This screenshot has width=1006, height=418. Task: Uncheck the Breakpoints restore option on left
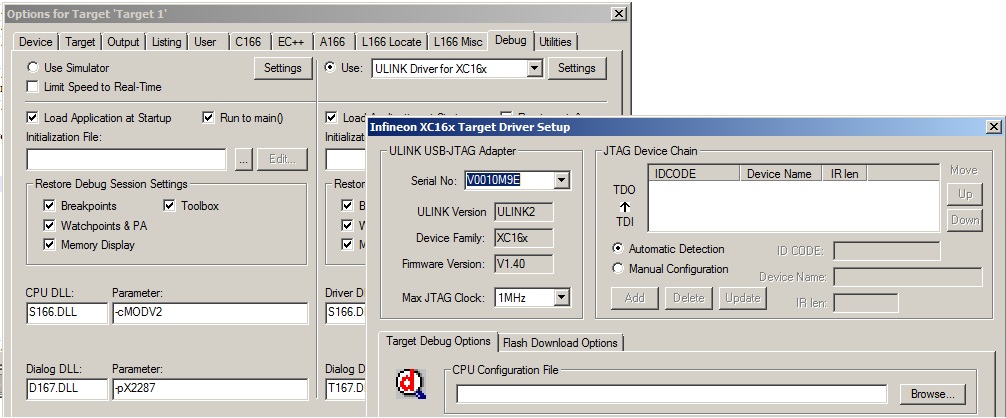(49, 206)
